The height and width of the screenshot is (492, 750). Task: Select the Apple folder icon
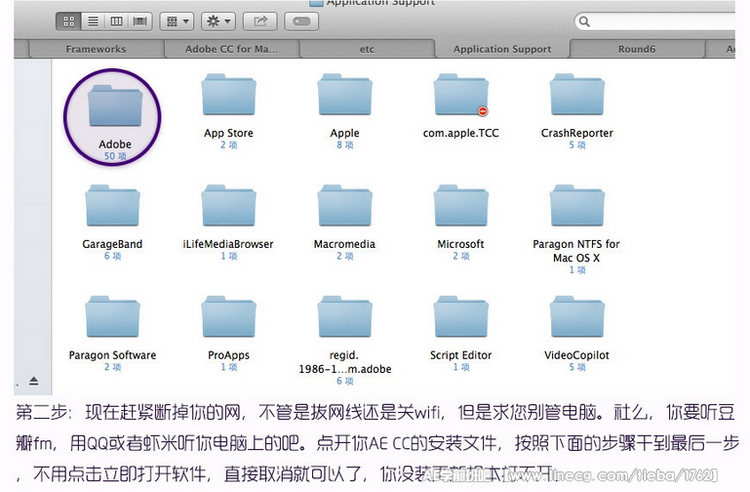pos(345,95)
